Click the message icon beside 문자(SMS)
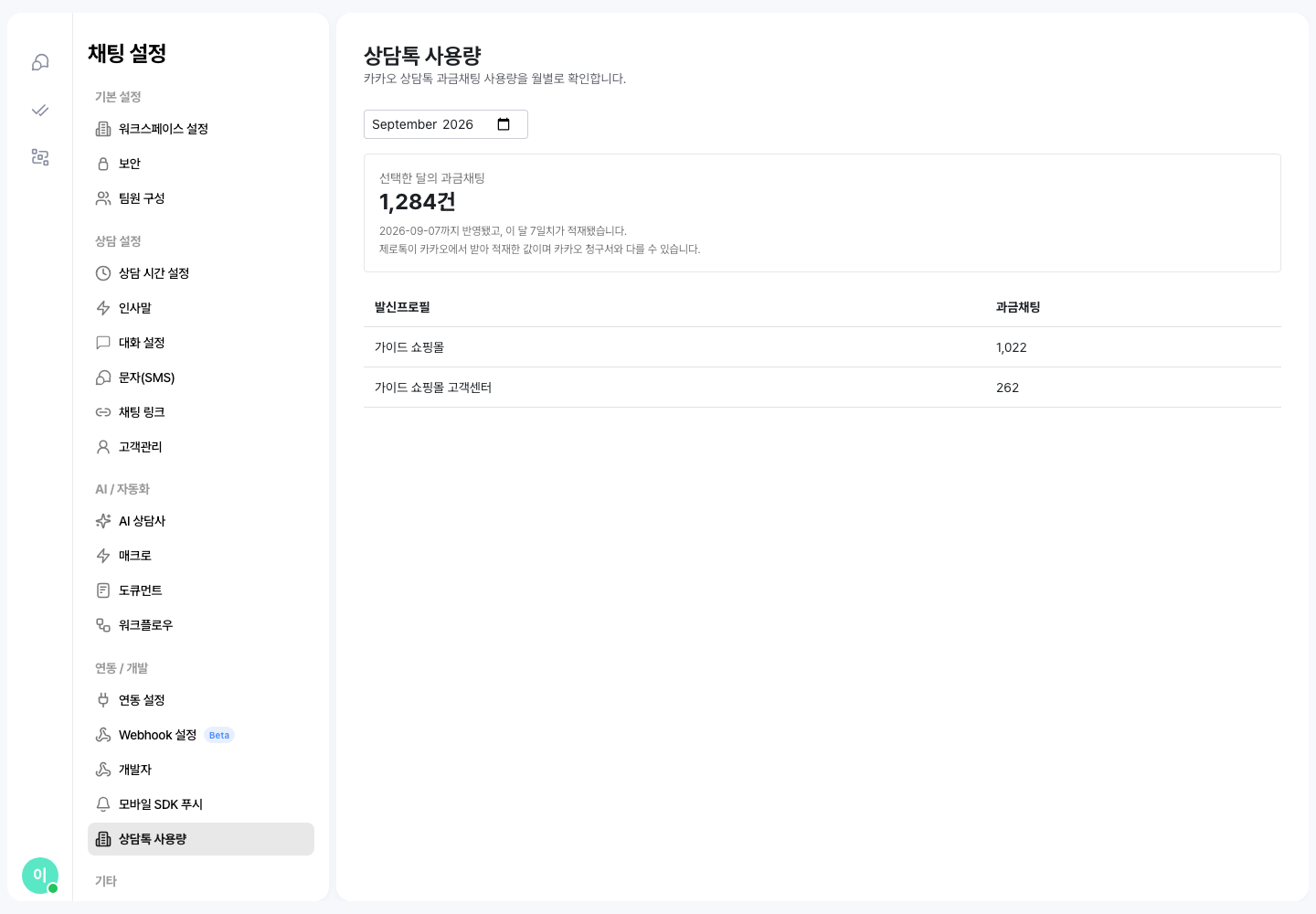 [103, 377]
